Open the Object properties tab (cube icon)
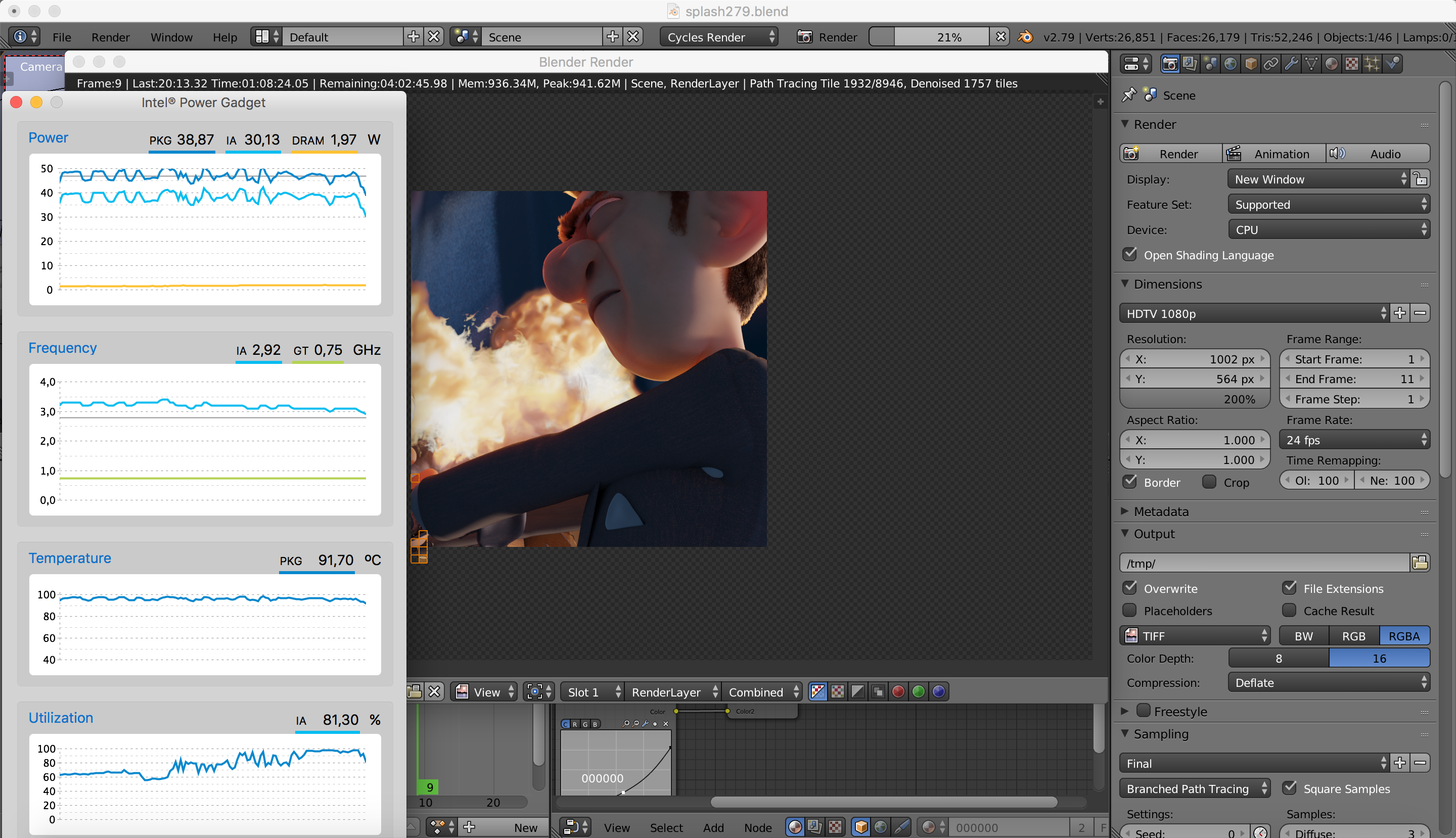Image resolution: width=1456 pixels, height=838 pixels. pos(1250,63)
